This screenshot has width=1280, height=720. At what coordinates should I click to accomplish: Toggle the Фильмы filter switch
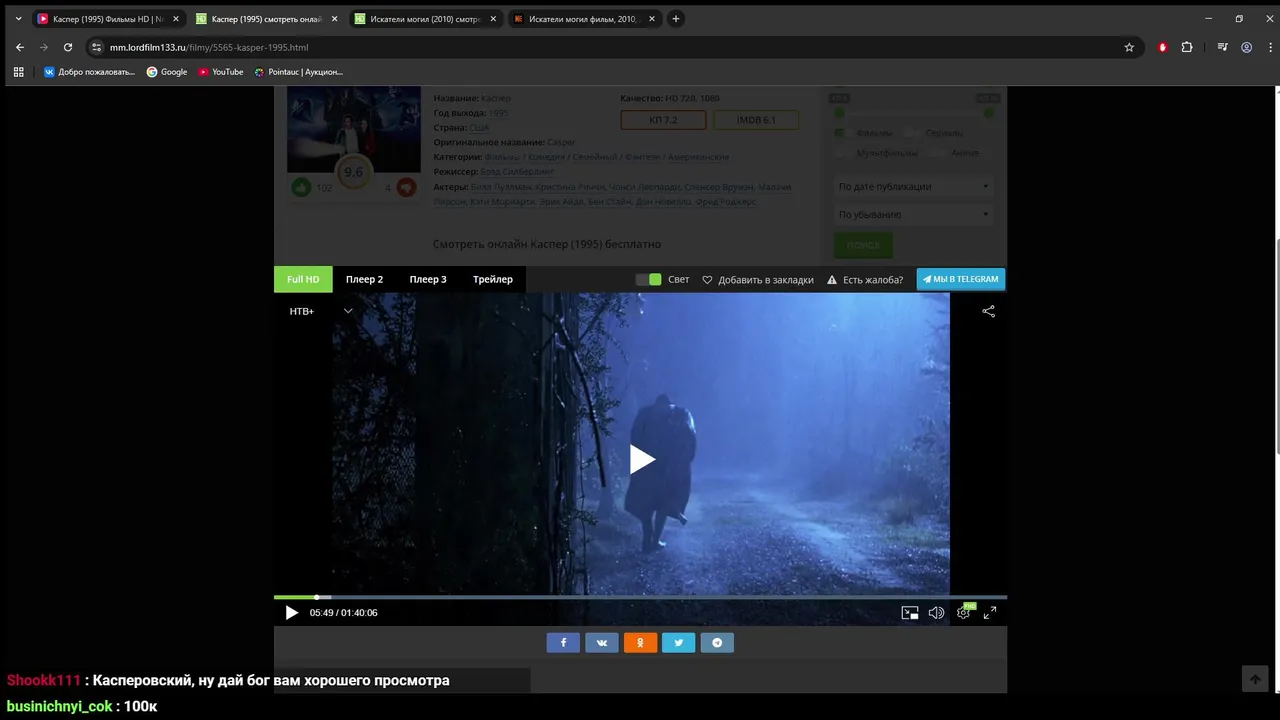pyautogui.click(x=845, y=133)
